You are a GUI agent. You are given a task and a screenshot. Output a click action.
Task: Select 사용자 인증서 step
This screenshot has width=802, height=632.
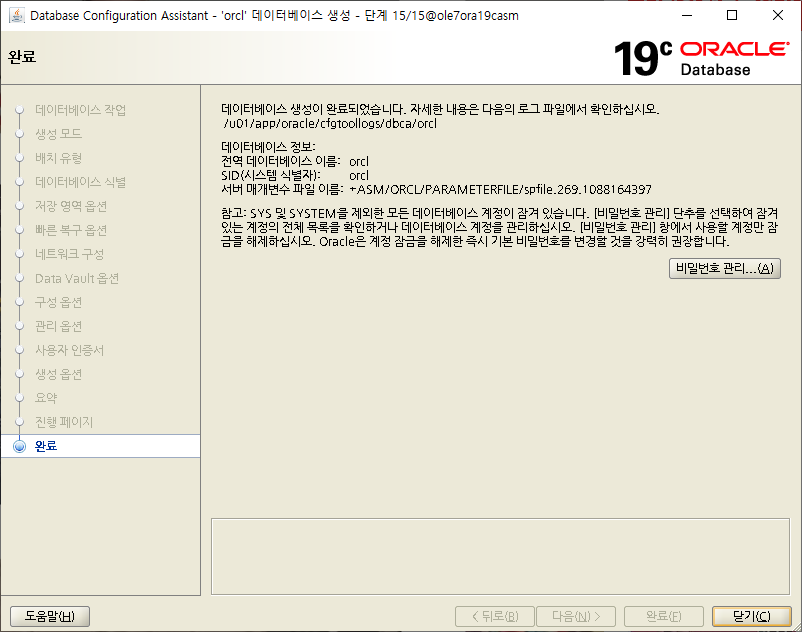click(x=70, y=350)
